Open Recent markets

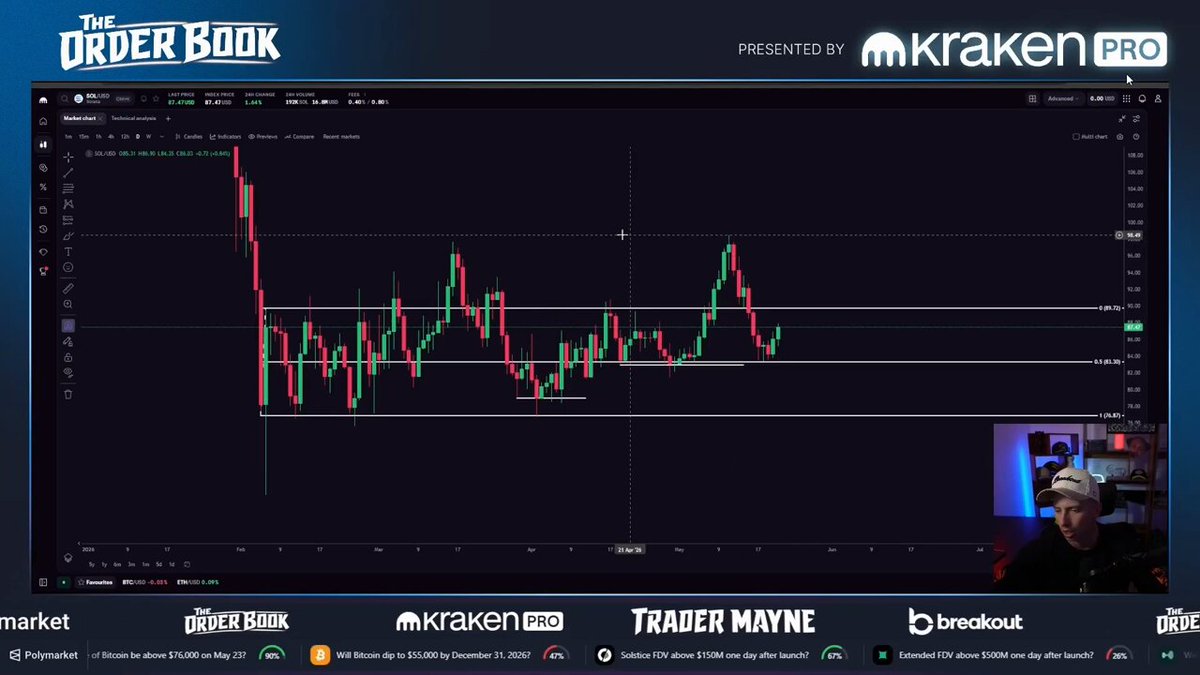point(341,137)
